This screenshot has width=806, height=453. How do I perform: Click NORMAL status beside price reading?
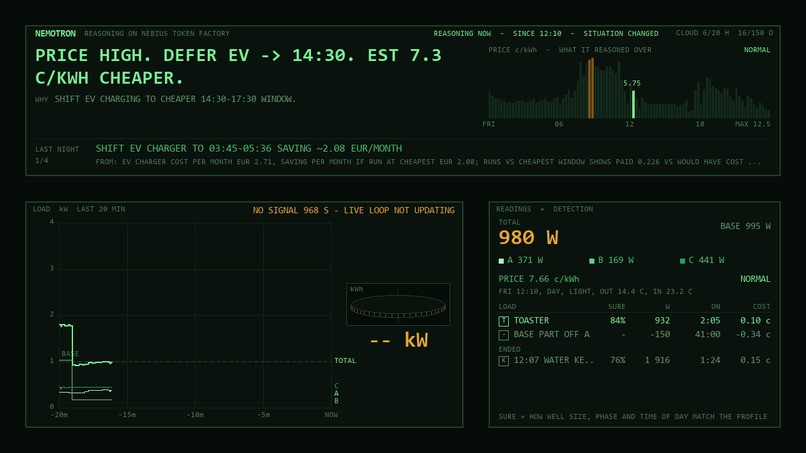pos(755,279)
